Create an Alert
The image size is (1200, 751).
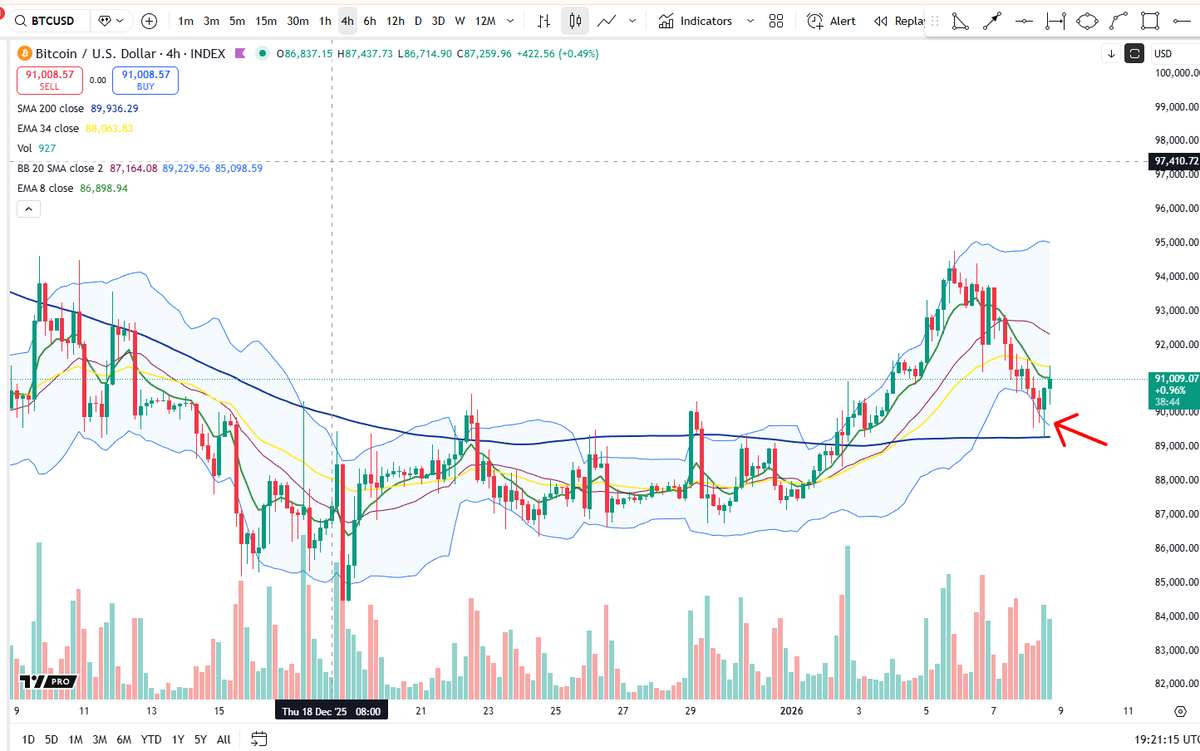coord(832,20)
